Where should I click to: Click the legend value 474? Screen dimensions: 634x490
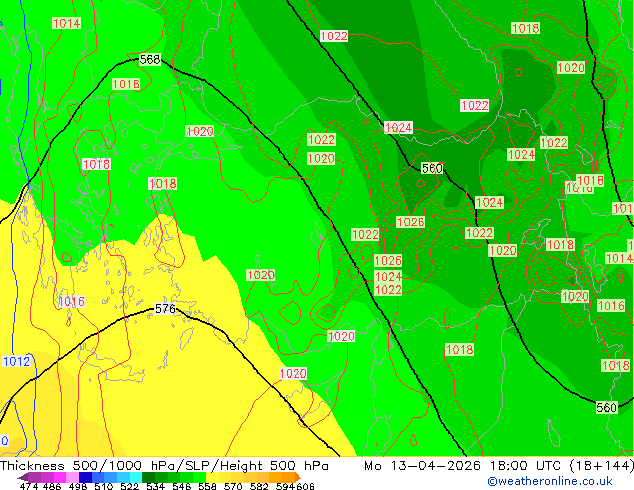(x=29, y=486)
